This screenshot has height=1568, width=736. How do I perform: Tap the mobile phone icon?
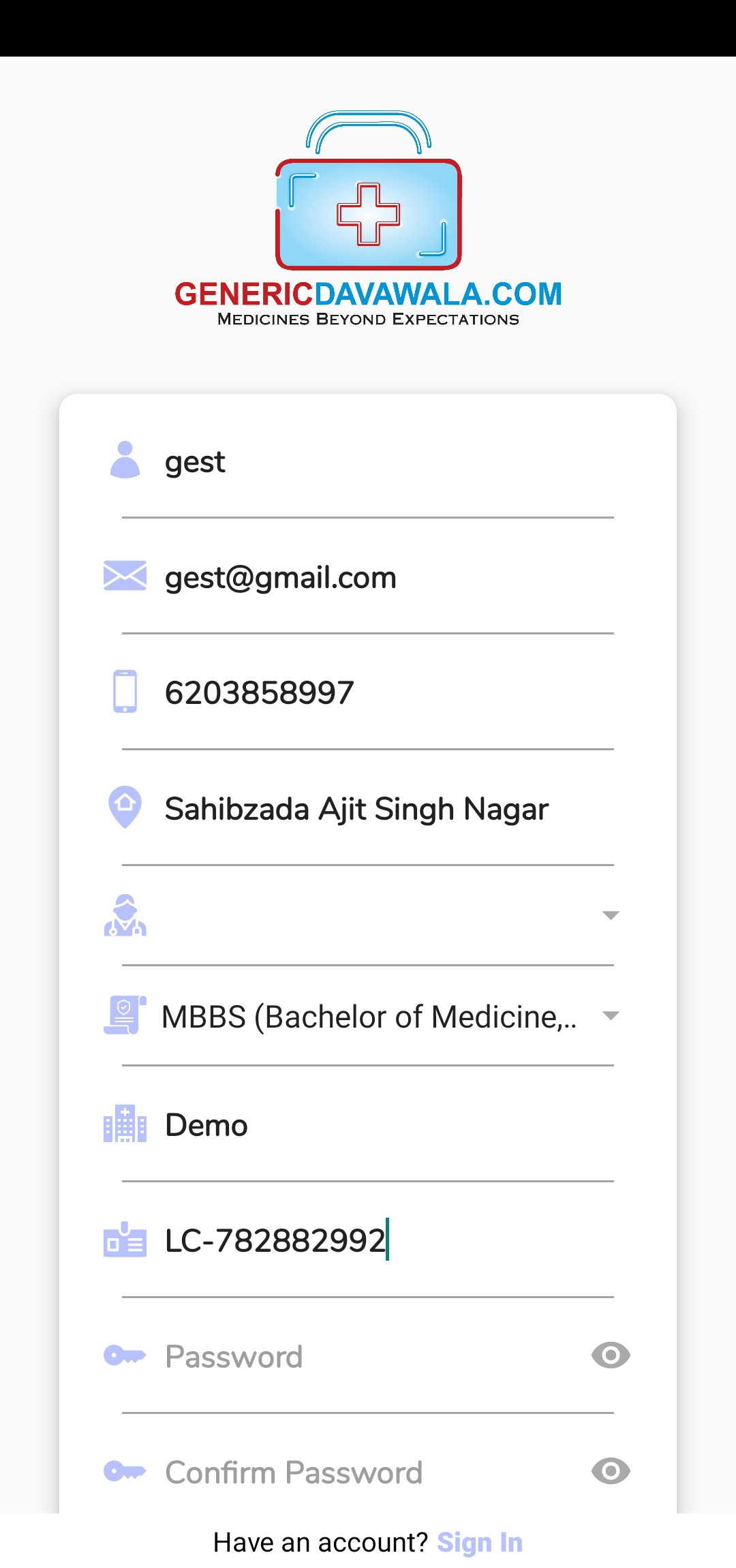125,692
